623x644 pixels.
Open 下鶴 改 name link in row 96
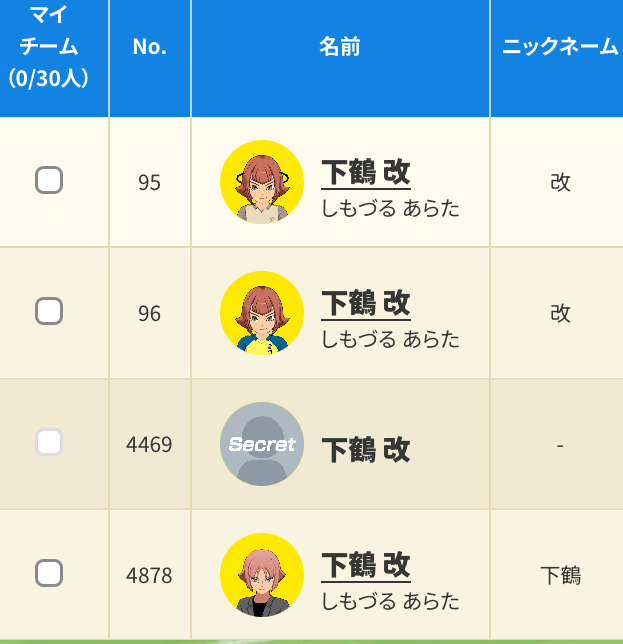[366, 303]
